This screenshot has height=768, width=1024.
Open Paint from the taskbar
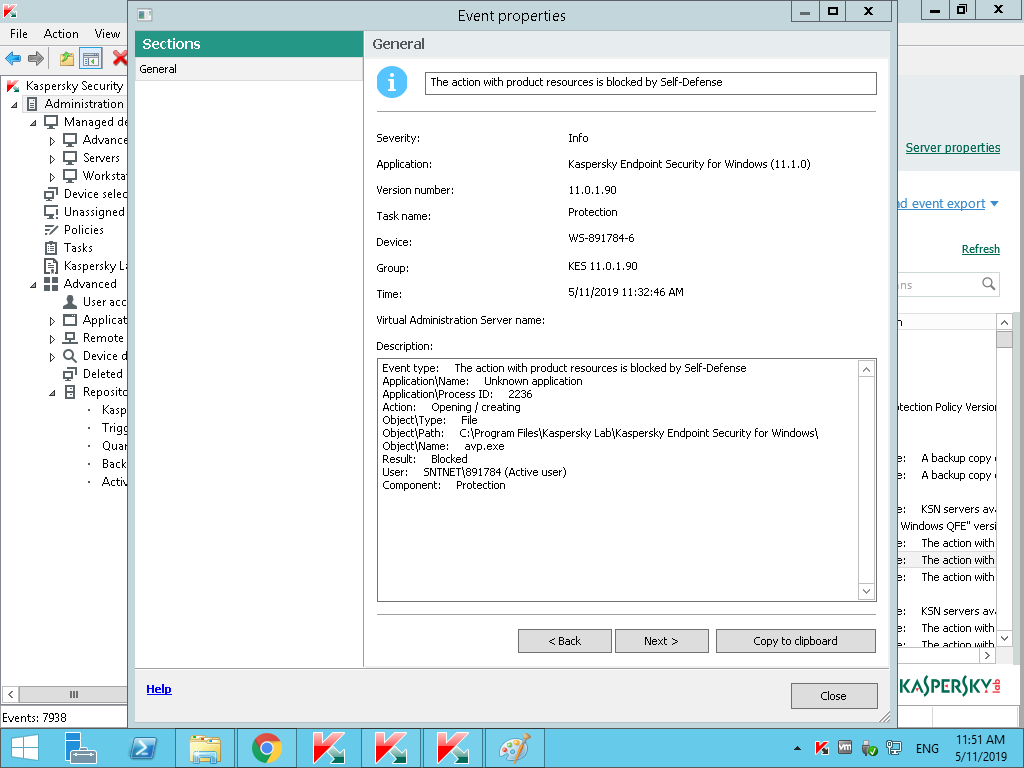[514, 748]
